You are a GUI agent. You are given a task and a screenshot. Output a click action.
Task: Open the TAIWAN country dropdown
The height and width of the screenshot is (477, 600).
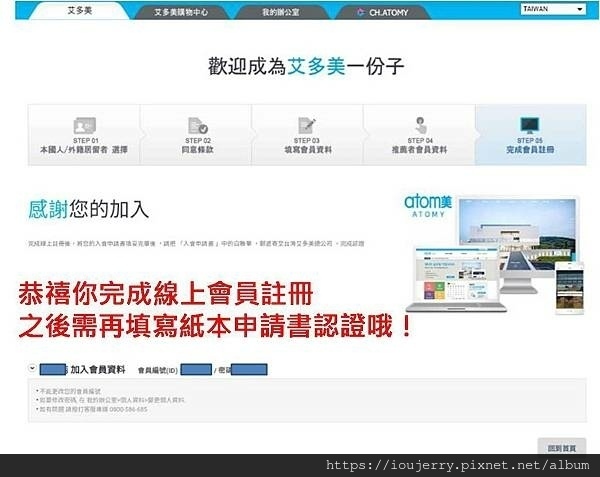click(553, 9)
